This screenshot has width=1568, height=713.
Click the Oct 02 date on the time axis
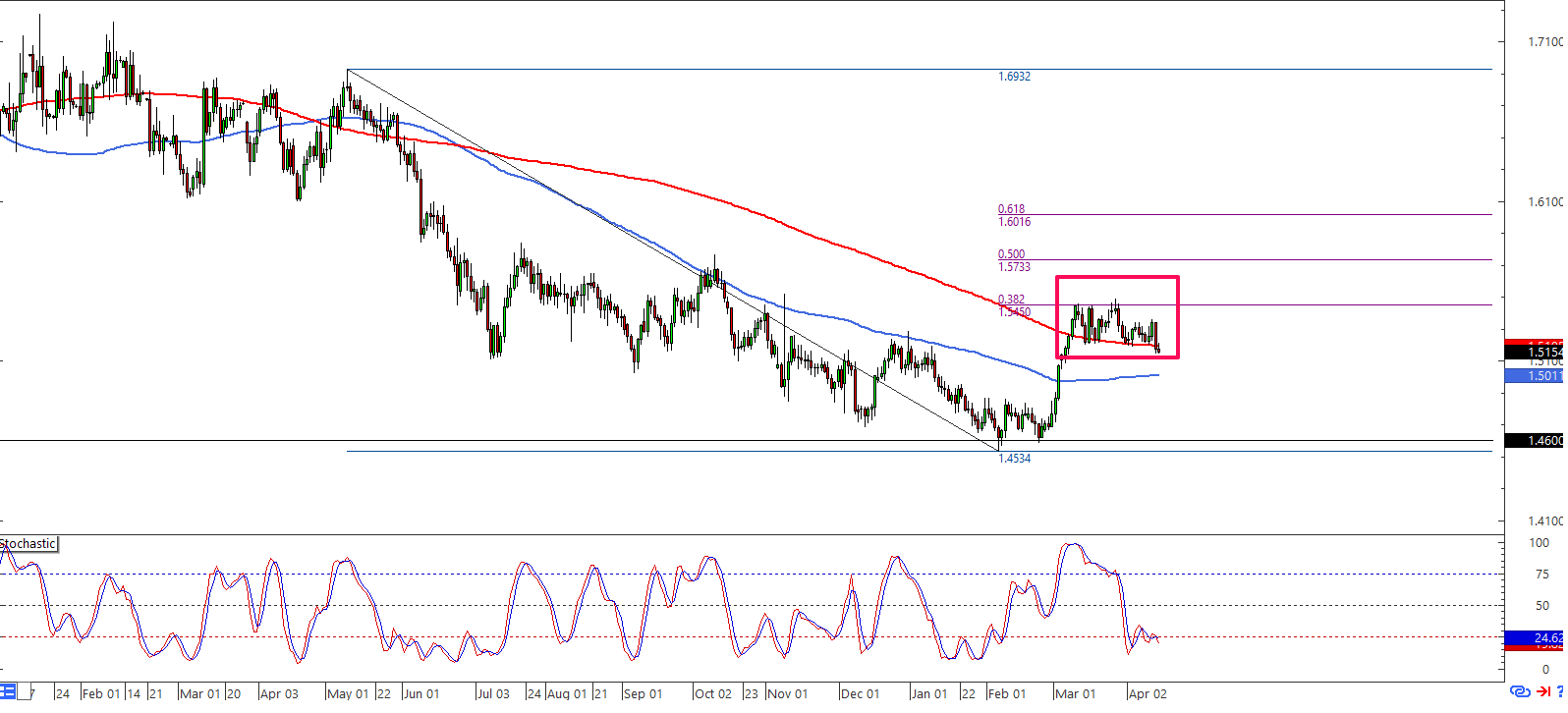[x=713, y=693]
